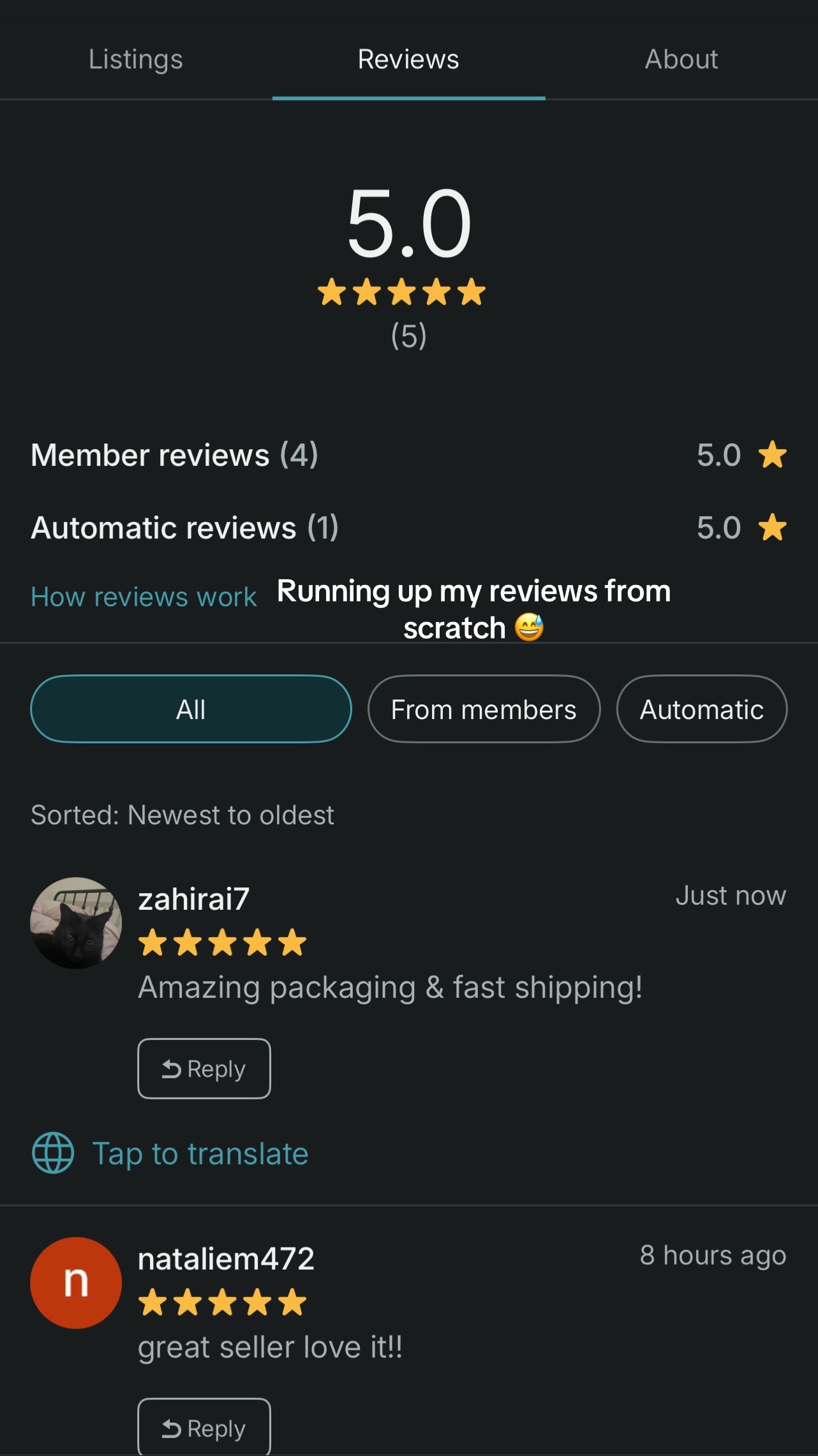Image resolution: width=818 pixels, height=1456 pixels.
Task: Open nataliem472's orange avatar
Action: (76, 1283)
